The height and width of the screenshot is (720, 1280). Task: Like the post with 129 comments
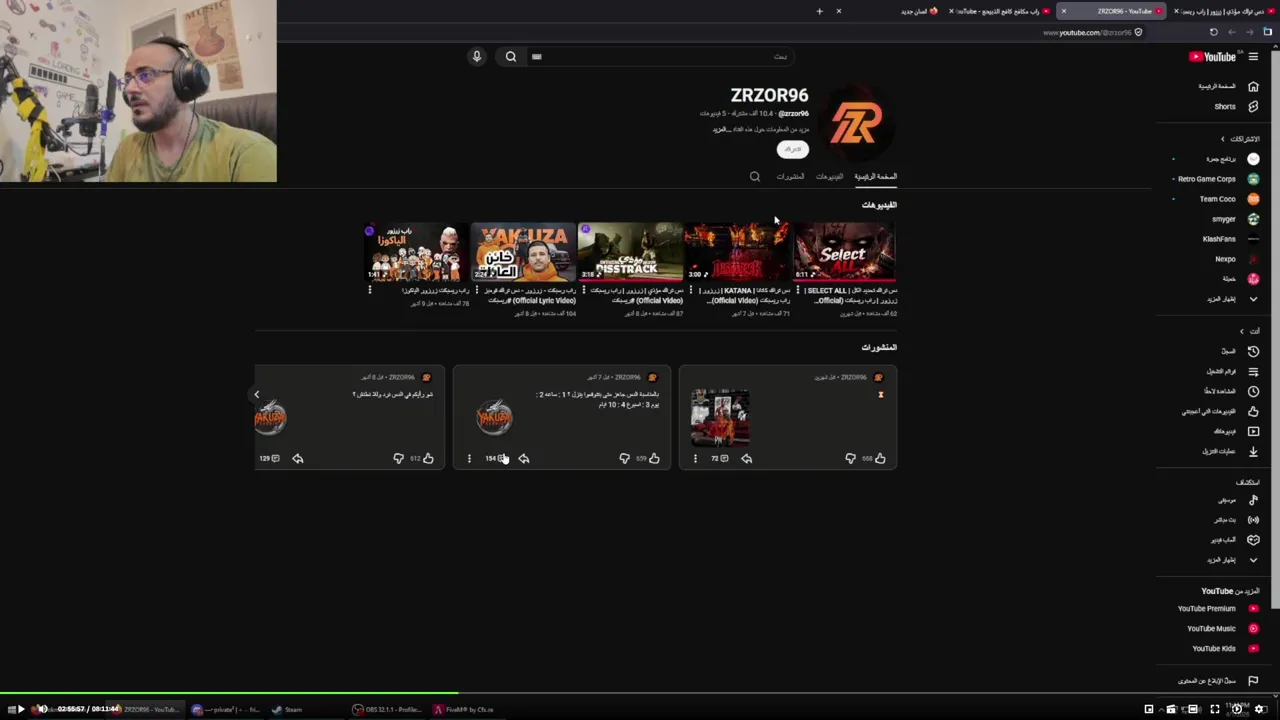[428, 458]
